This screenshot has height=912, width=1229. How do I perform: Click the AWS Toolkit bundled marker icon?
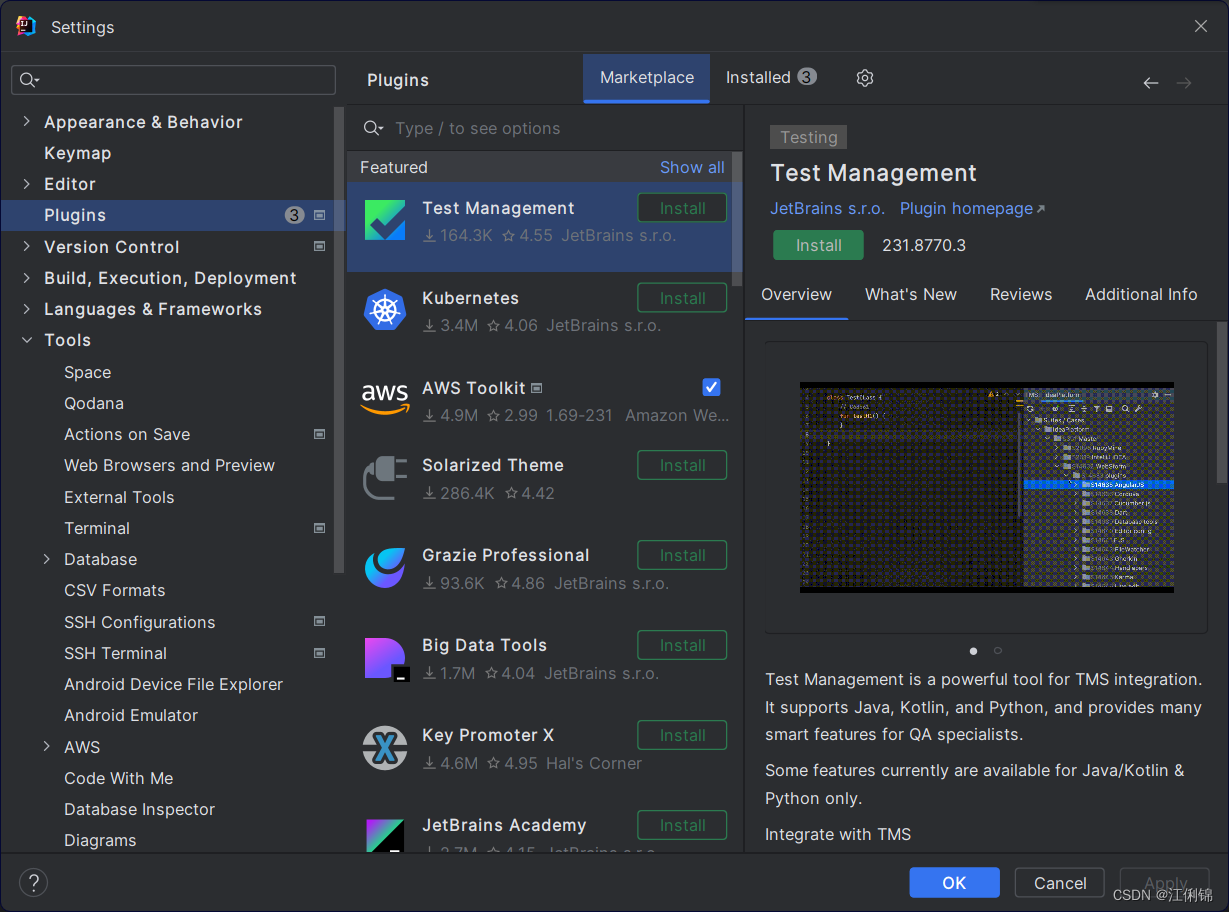[x=537, y=388]
